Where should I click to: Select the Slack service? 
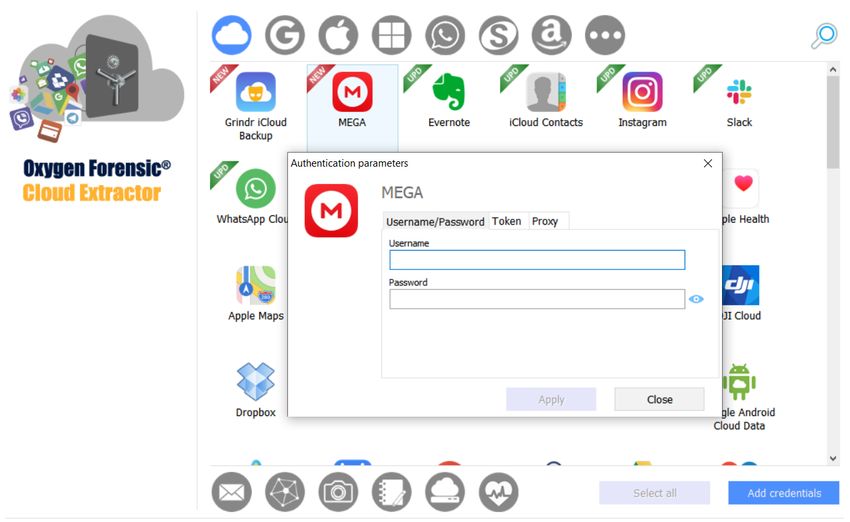[x=739, y=100]
